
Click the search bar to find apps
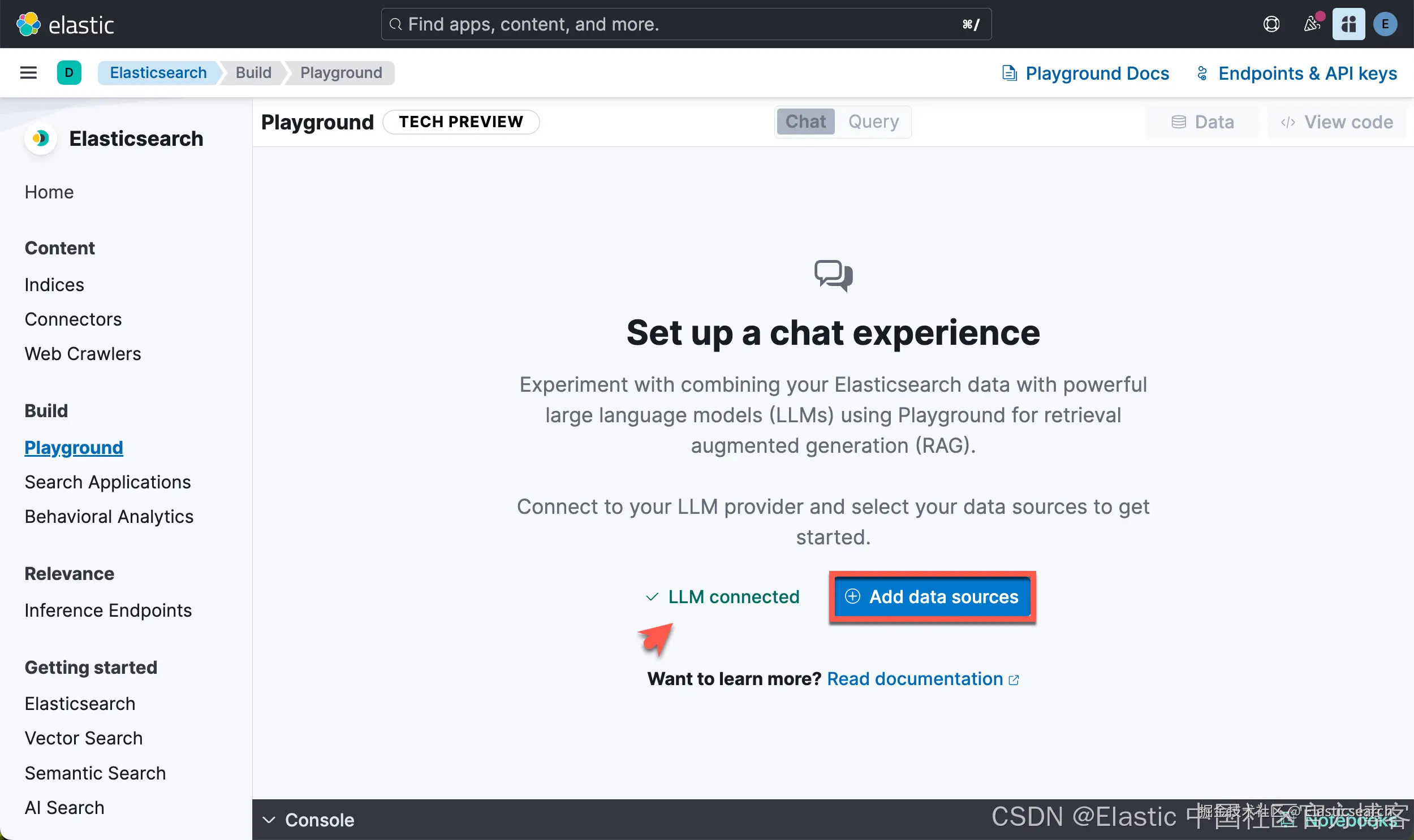685,24
